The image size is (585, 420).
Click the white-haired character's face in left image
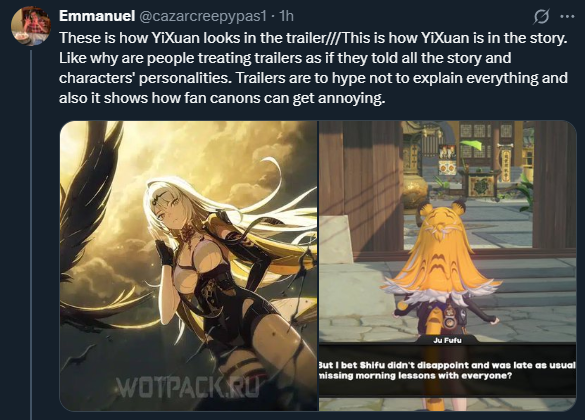pyautogui.click(x=167, y=208)
